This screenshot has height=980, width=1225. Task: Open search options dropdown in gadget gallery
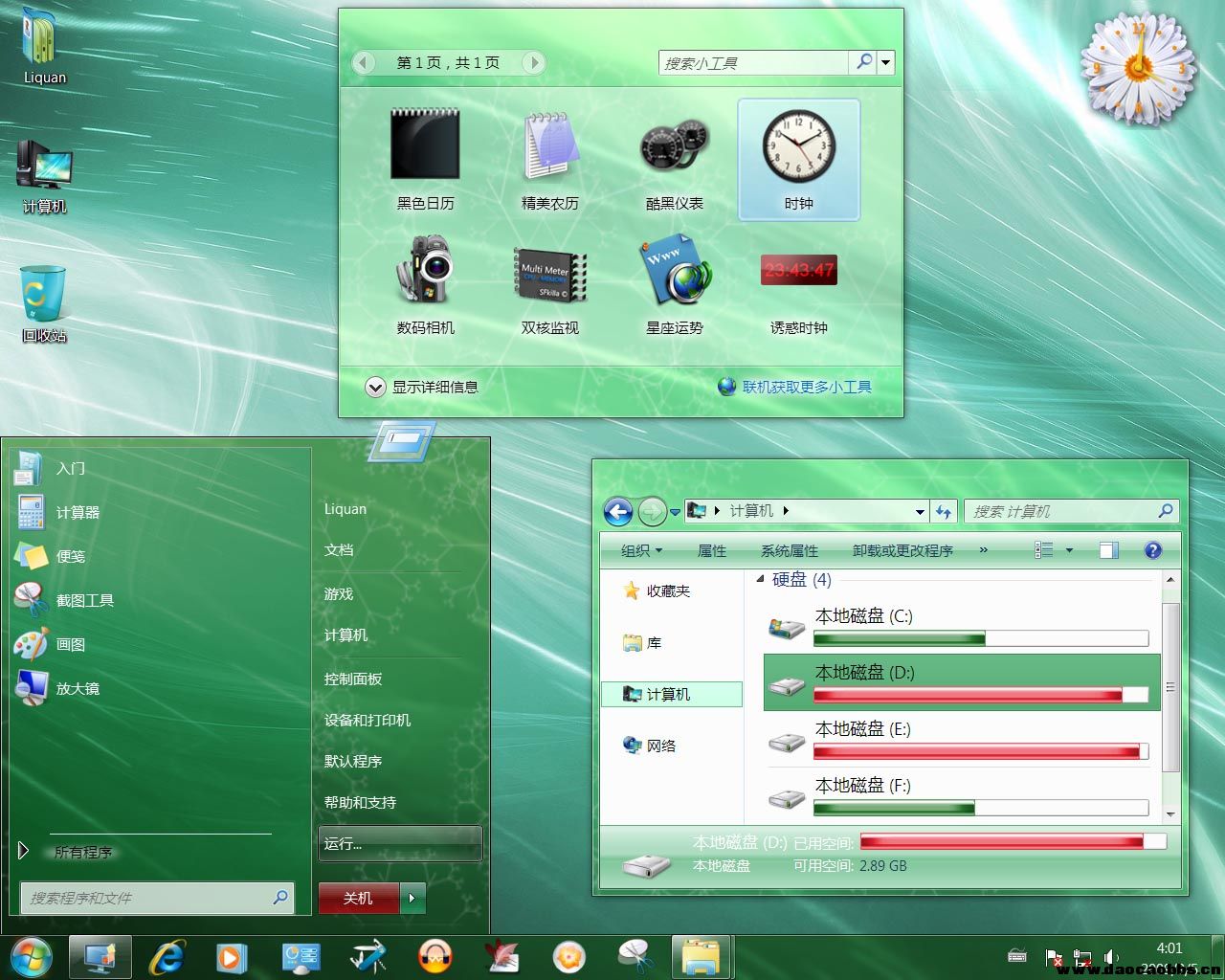[886, 62]
